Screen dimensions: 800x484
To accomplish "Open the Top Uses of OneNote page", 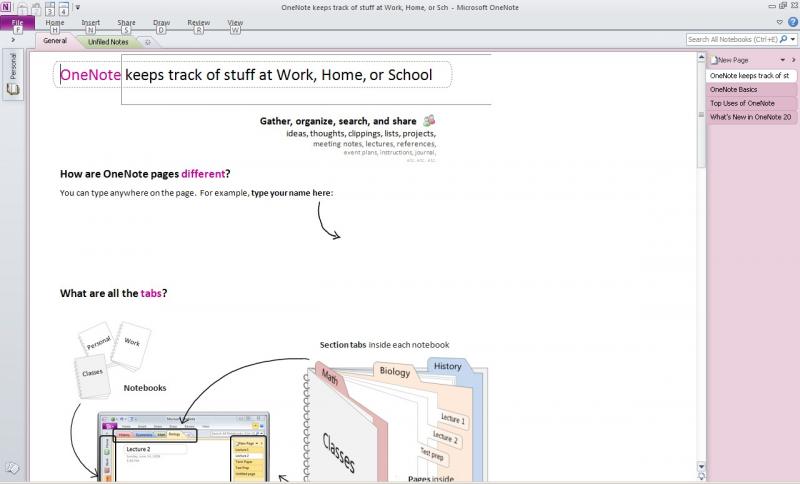I will [x=751, y=103].
